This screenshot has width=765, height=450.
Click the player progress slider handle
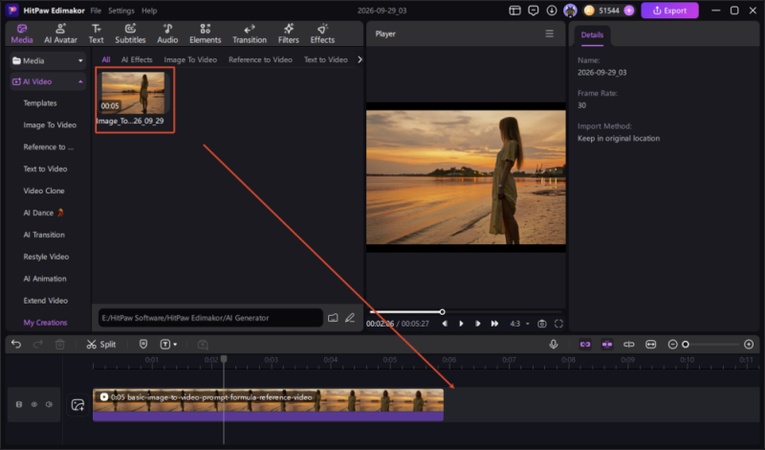[x=442, y=312]
